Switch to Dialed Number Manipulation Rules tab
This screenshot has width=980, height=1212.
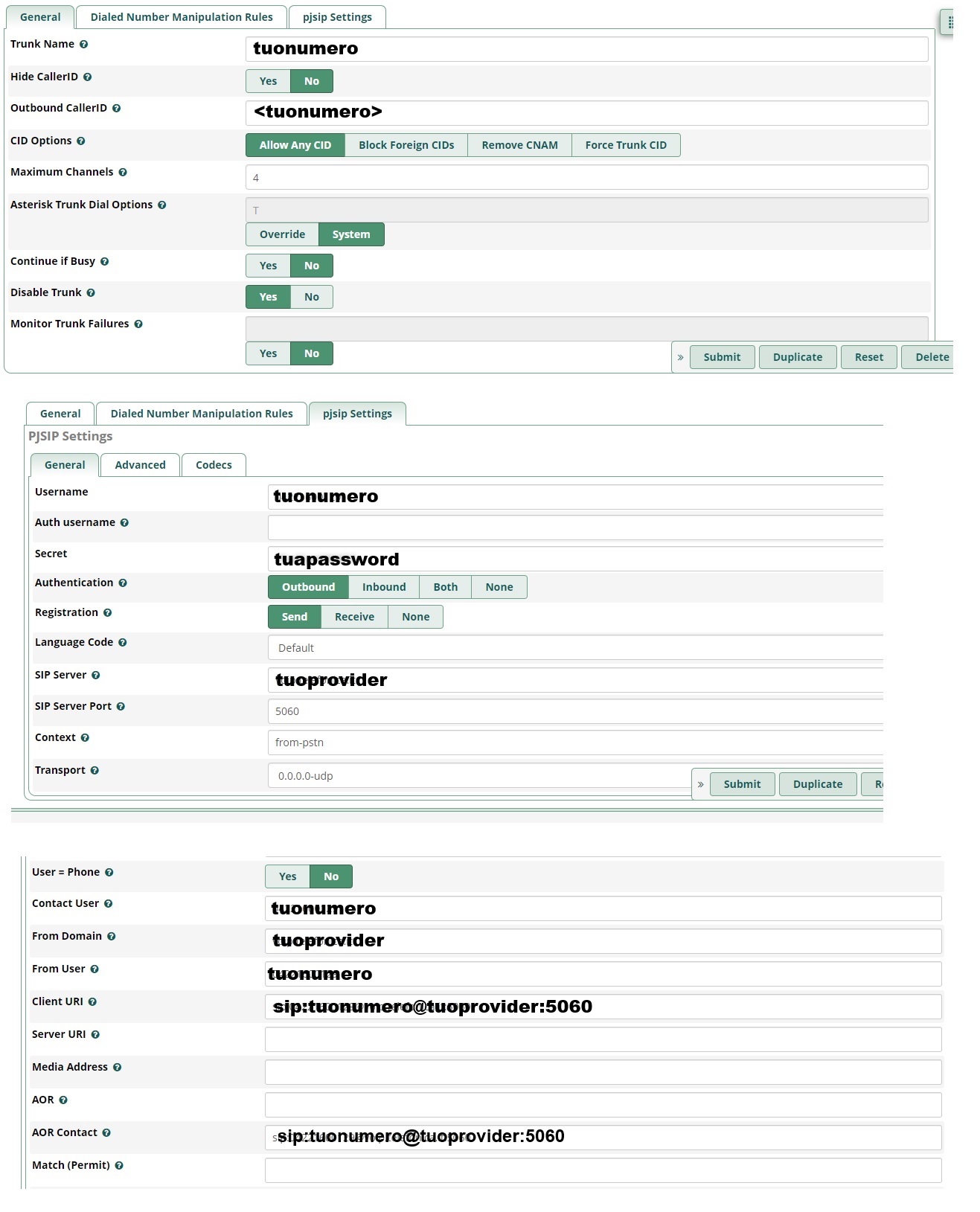point(182,17)
